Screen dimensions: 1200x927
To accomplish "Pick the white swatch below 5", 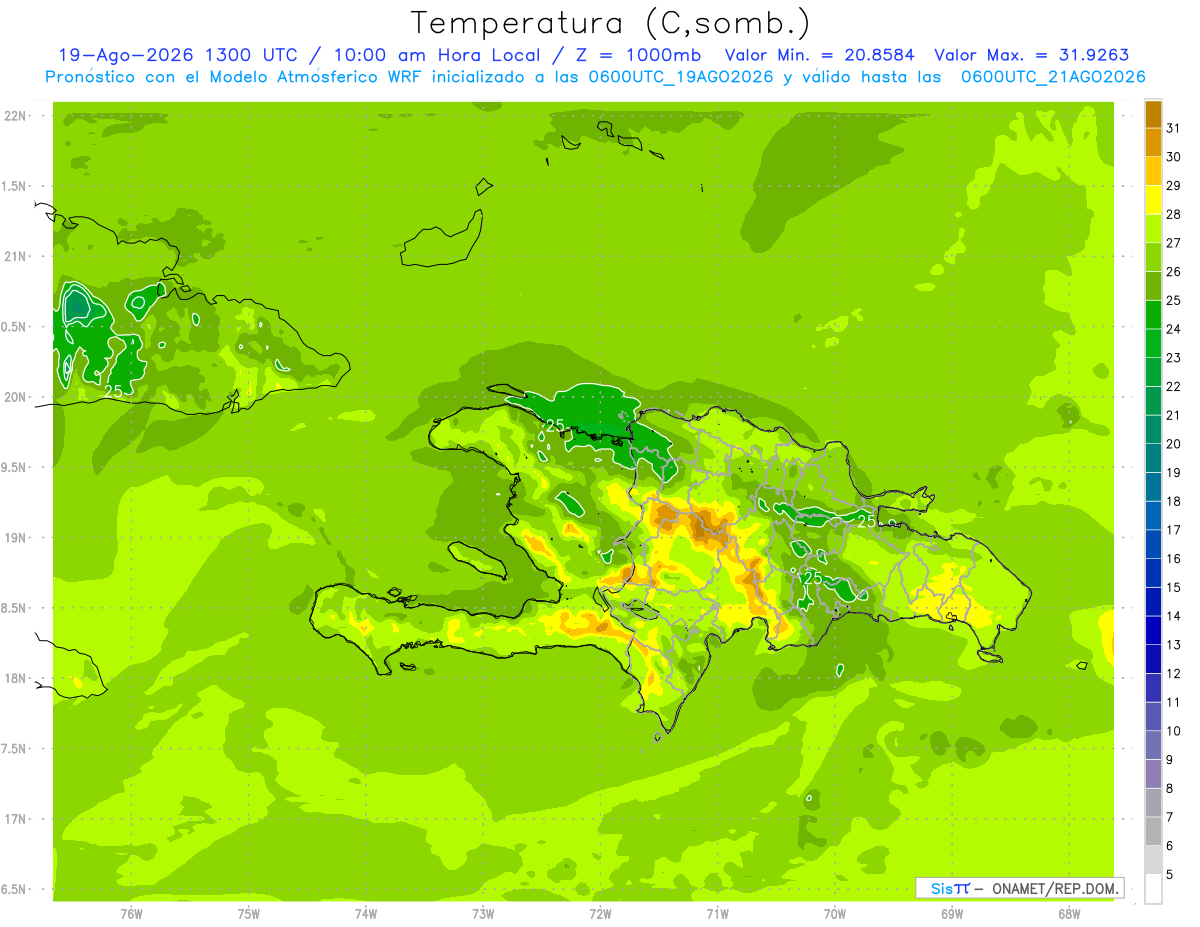I will coord(1153,888).
